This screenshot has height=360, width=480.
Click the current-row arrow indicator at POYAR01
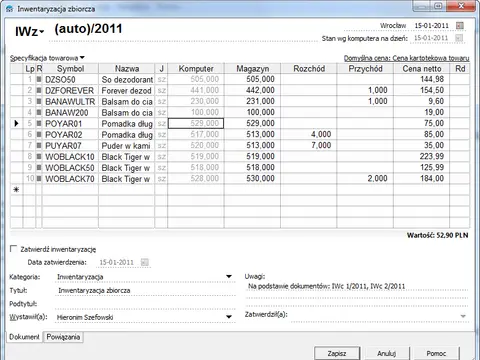pyautogui.click(x=16, y=123)
